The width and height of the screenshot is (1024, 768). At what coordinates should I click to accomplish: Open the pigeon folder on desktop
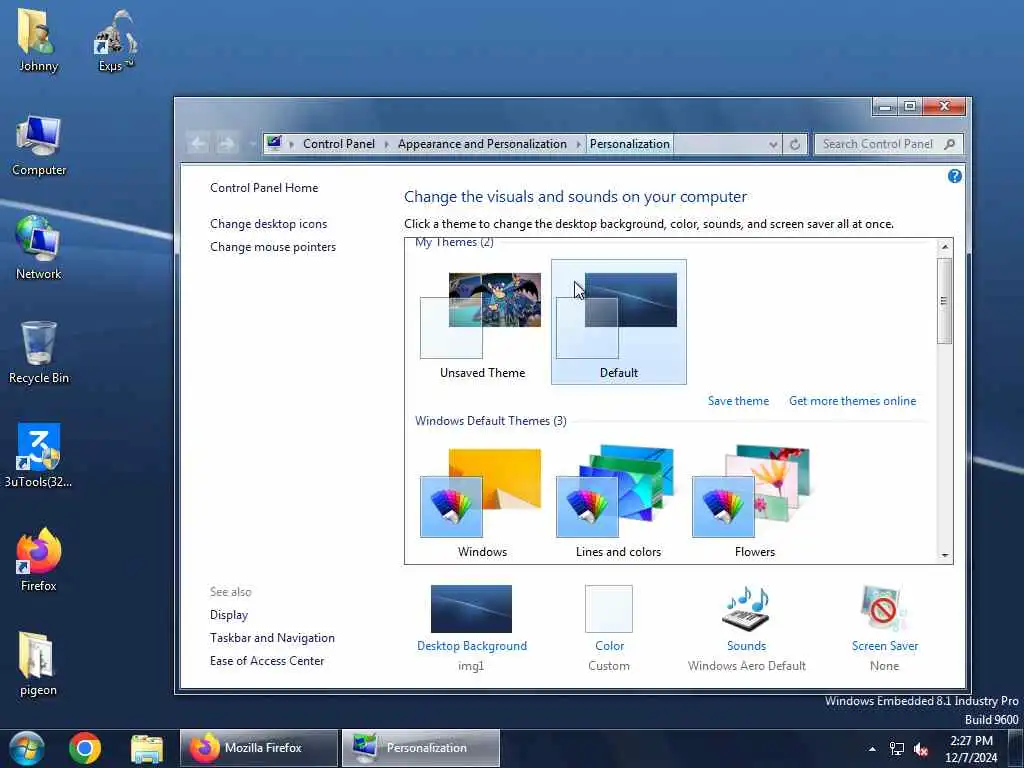click(x=39, y=664)
